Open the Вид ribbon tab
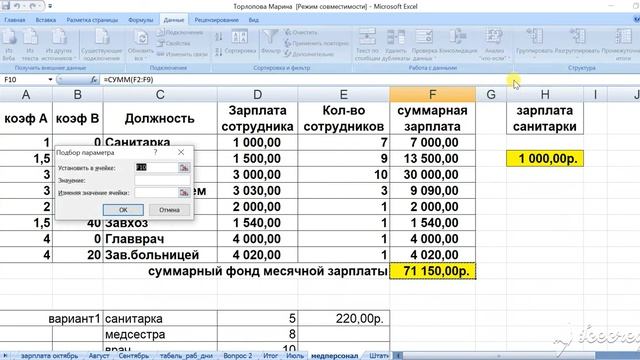 (253, 20)
